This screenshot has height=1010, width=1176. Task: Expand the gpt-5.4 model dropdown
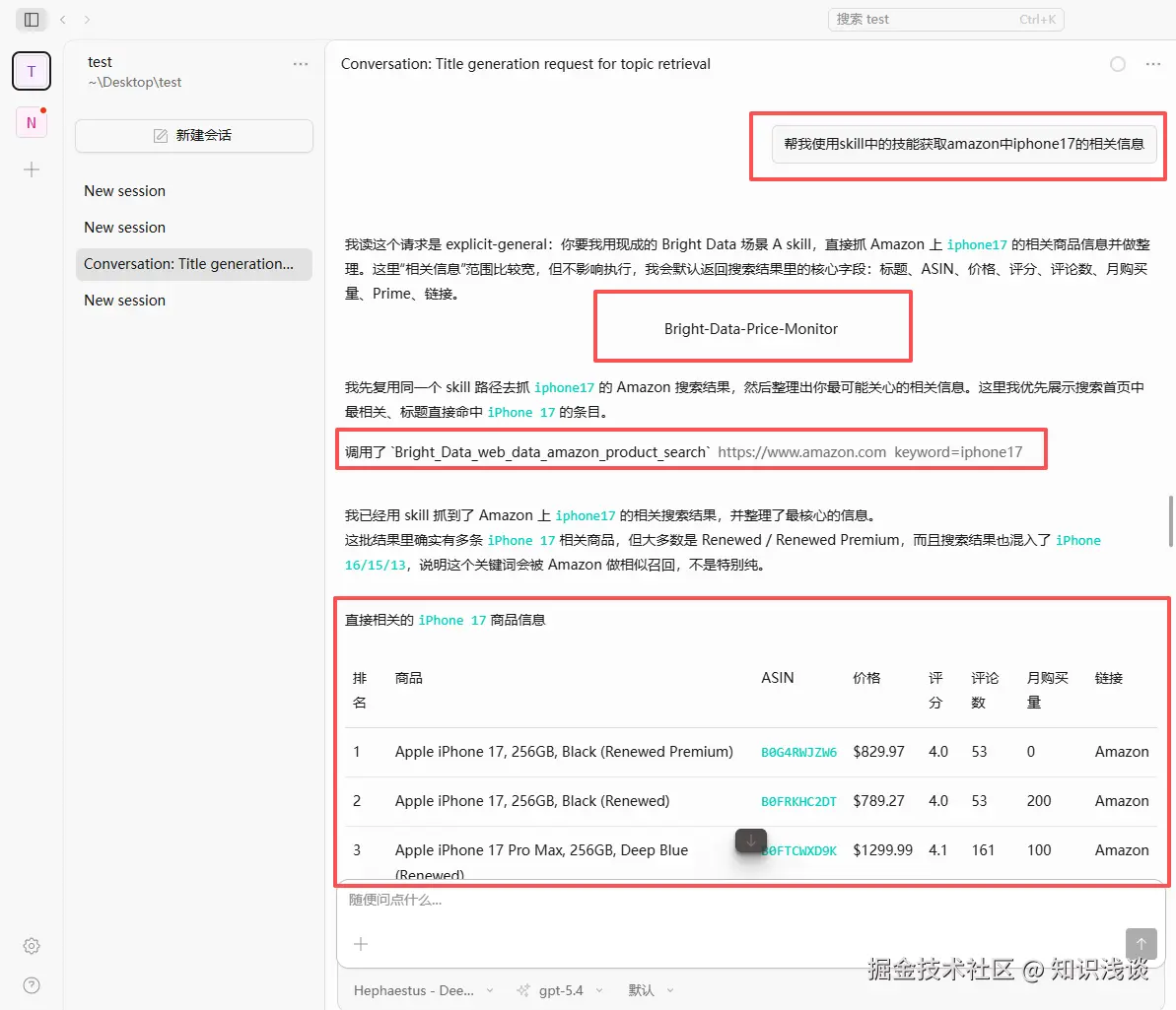pyautogui.click(x=560, y=990)
